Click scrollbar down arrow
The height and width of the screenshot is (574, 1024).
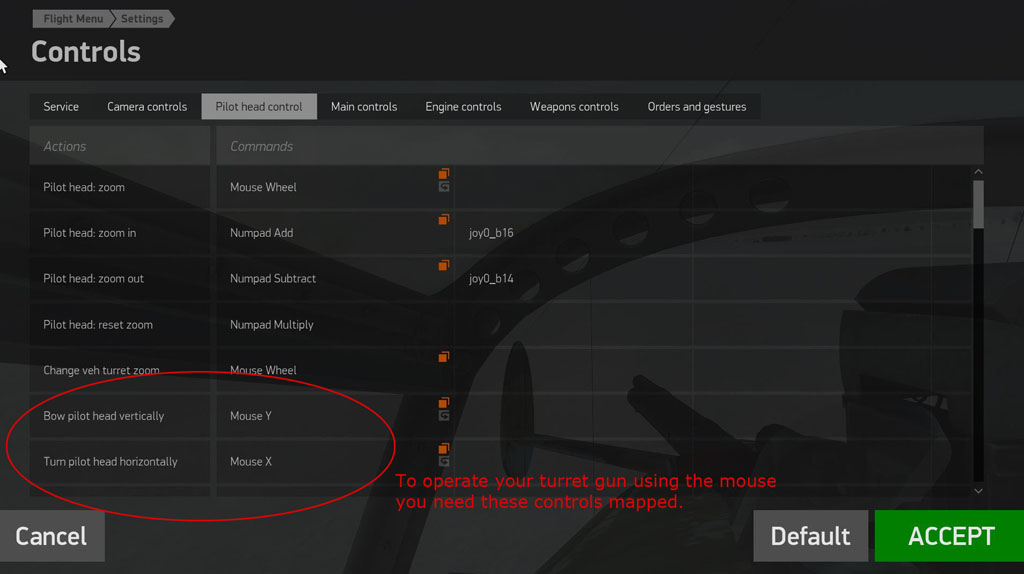(x=978, y=490)
